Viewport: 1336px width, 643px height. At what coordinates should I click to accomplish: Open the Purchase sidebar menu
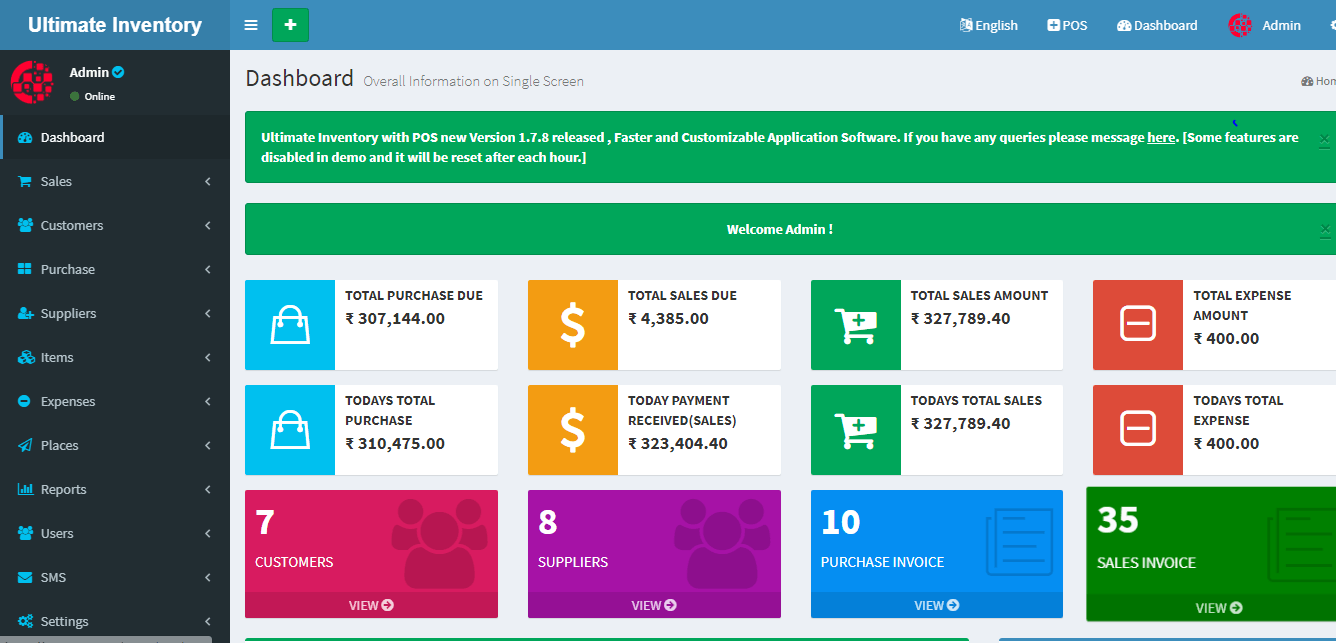click(x=115, y=269)
